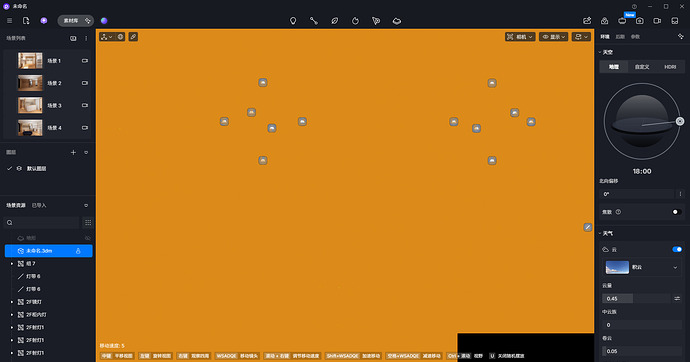Toggle the world coordinate globe icon

pyautogui.click(x=120, y=37)
